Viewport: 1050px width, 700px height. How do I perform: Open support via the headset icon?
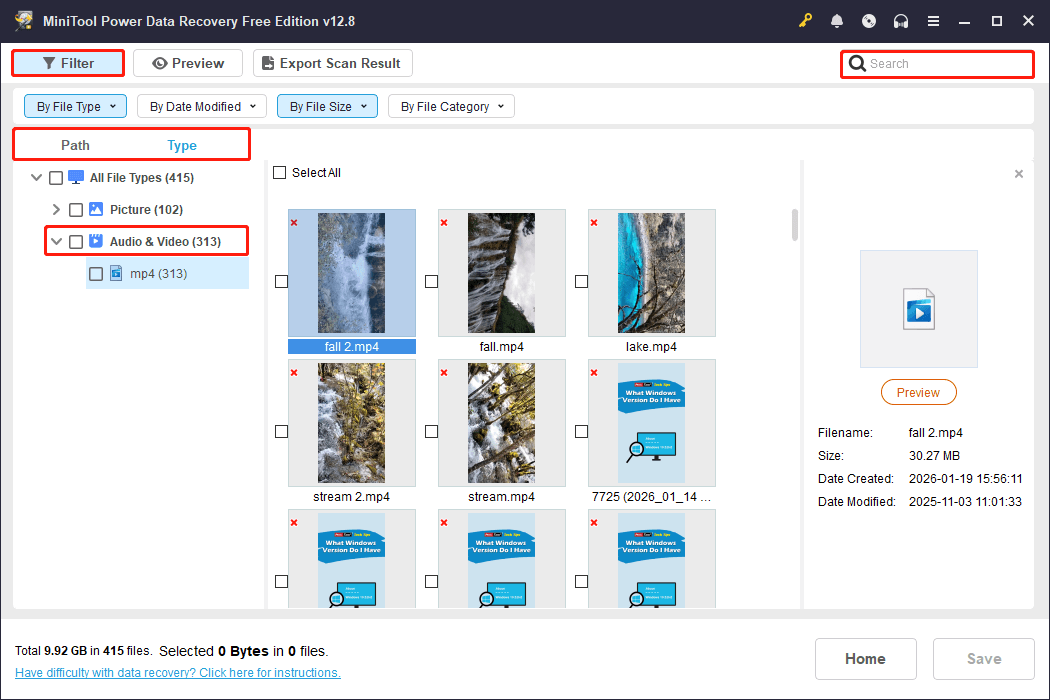[901, 20]
